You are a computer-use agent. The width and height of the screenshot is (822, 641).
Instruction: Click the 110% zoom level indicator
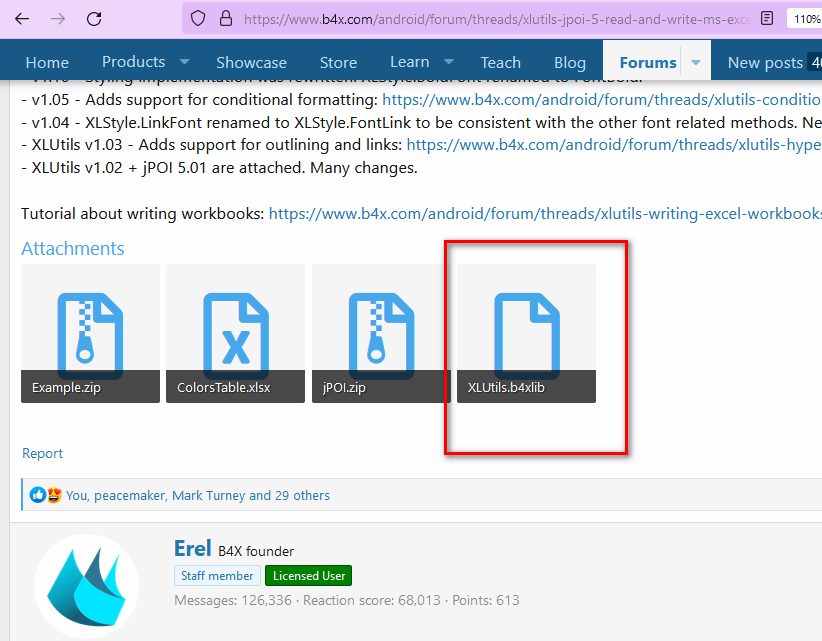805,19
